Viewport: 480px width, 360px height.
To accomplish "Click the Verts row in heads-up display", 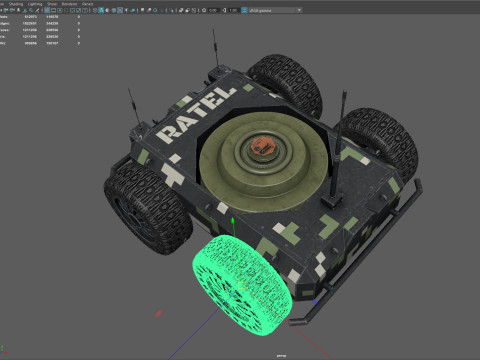I will (x=40, y=17).
